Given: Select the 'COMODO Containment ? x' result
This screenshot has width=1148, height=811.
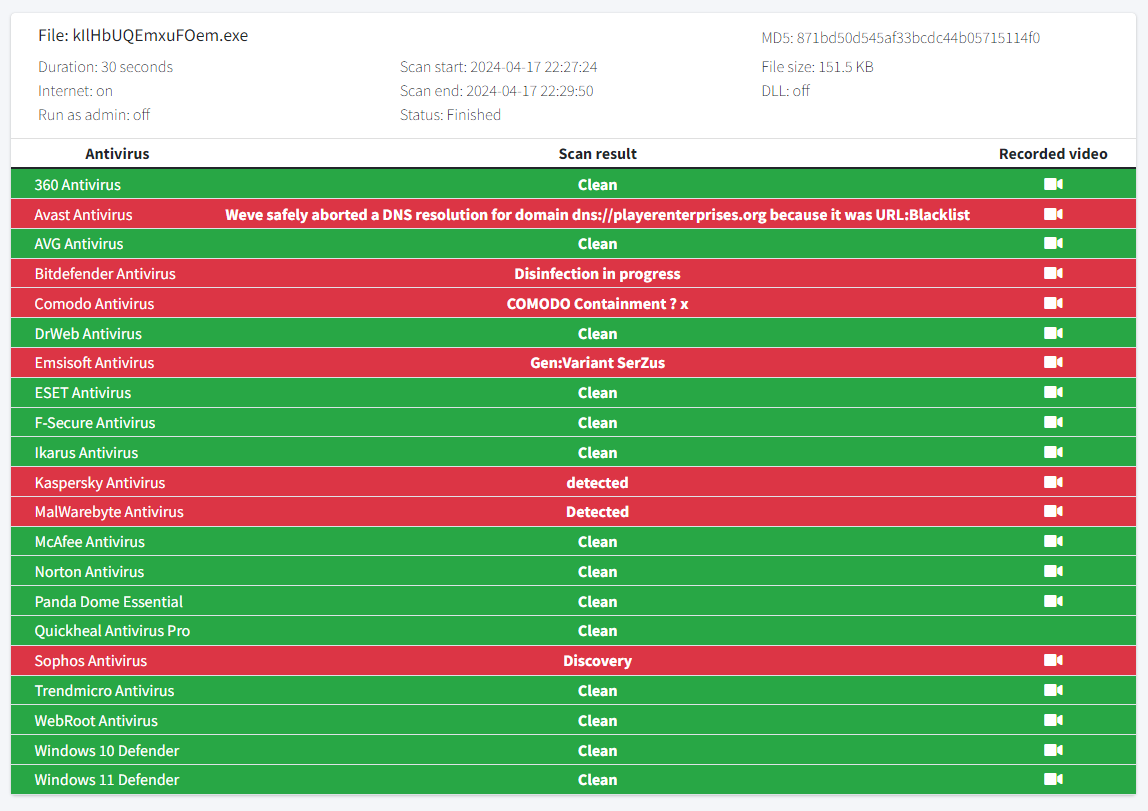Looking at the screenshot, I should pos(597,304).
